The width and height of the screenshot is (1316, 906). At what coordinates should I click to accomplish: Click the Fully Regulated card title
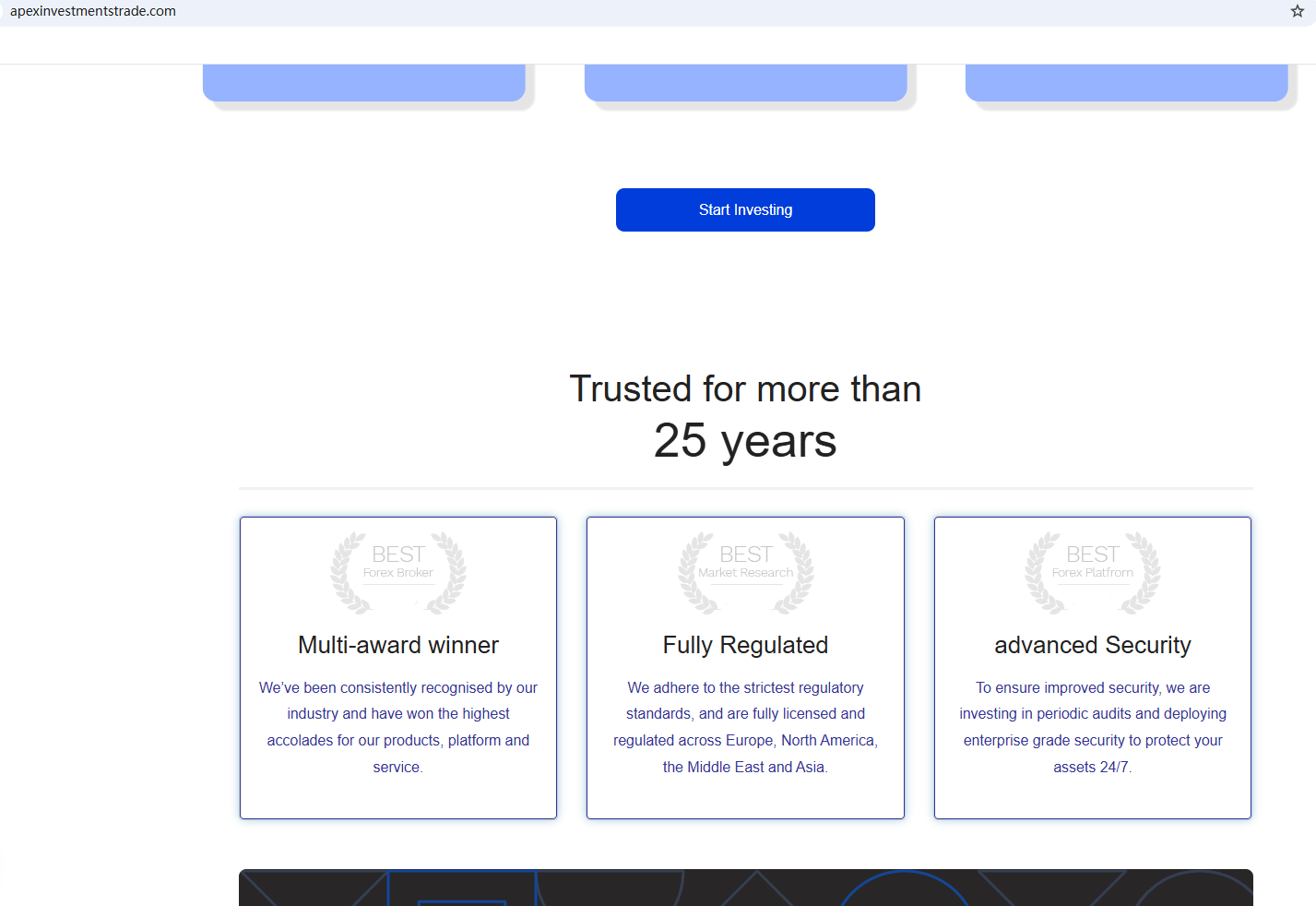click(745, 645)
